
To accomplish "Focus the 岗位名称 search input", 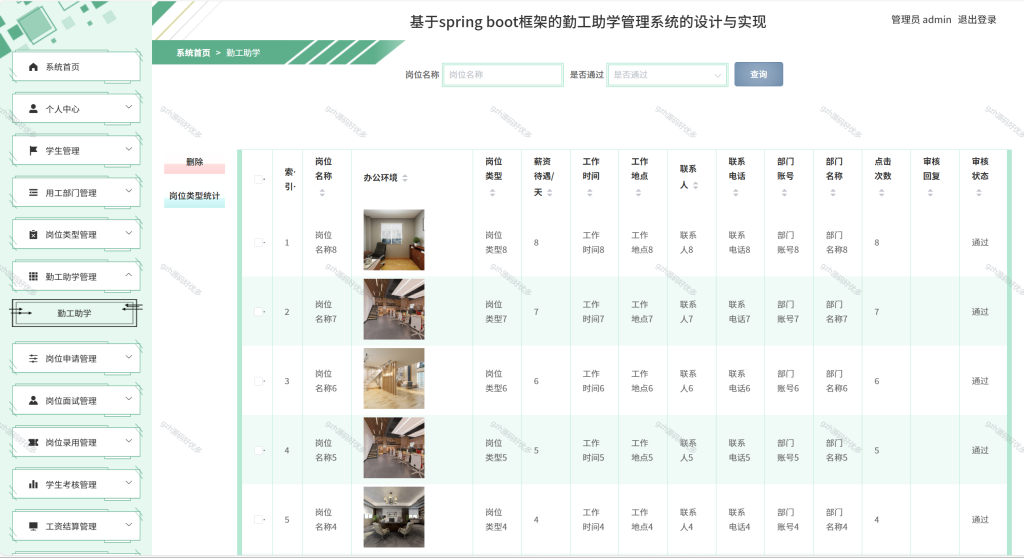I will [x=502, y=74].
